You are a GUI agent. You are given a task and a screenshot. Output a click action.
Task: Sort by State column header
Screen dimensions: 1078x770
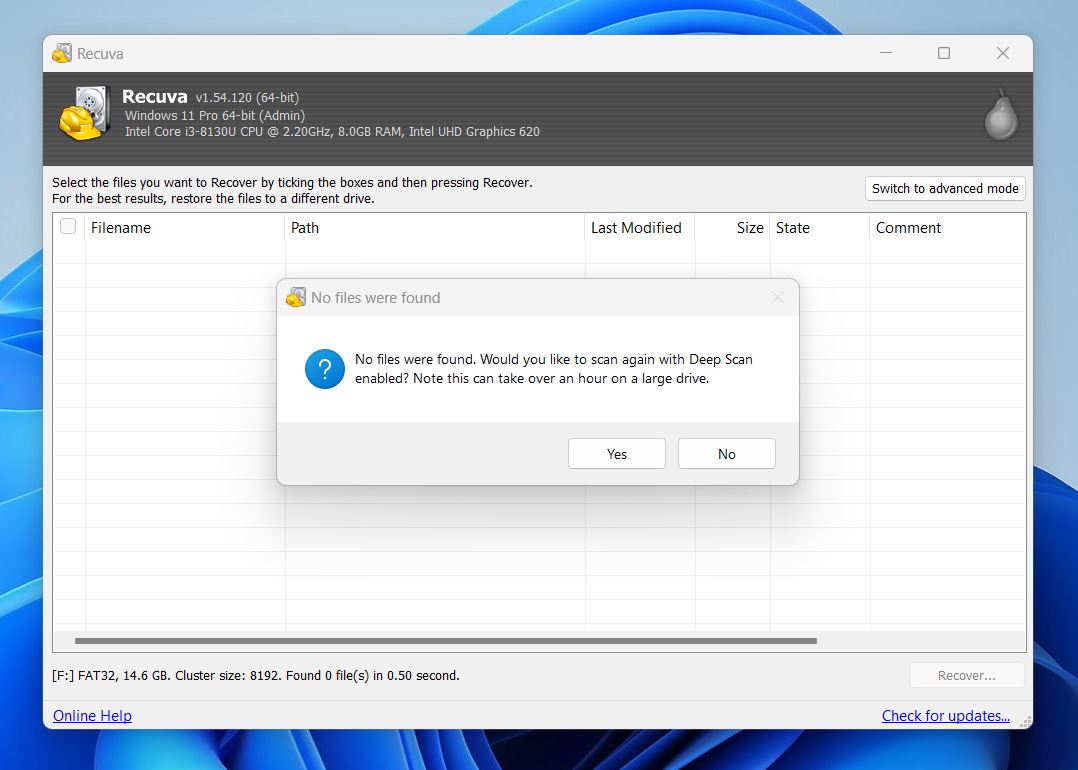[x=820, y=228]
